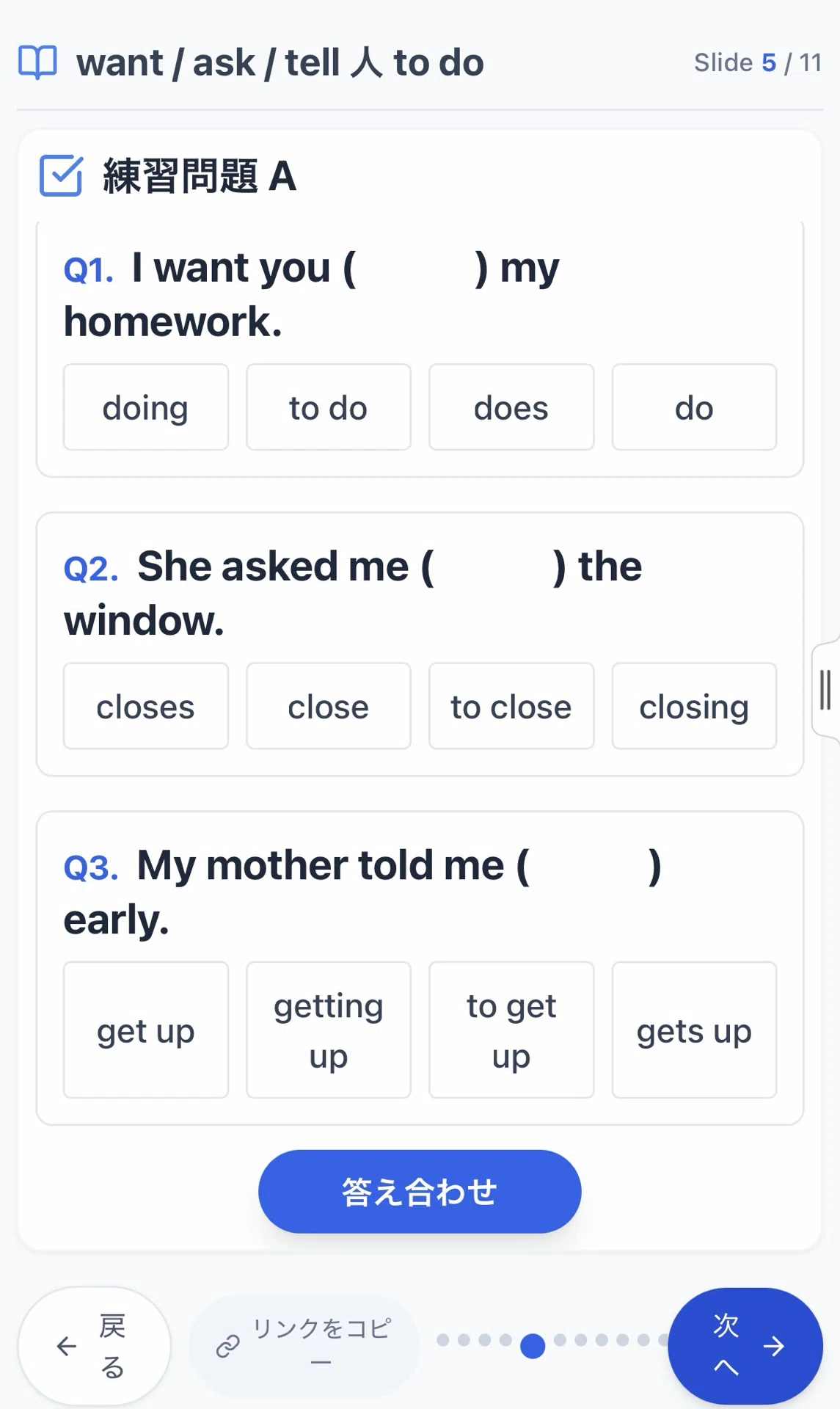Click the active blue slide indicator dot
The height and width of the screenshot is (1409, 840).
coord(533,1346)
